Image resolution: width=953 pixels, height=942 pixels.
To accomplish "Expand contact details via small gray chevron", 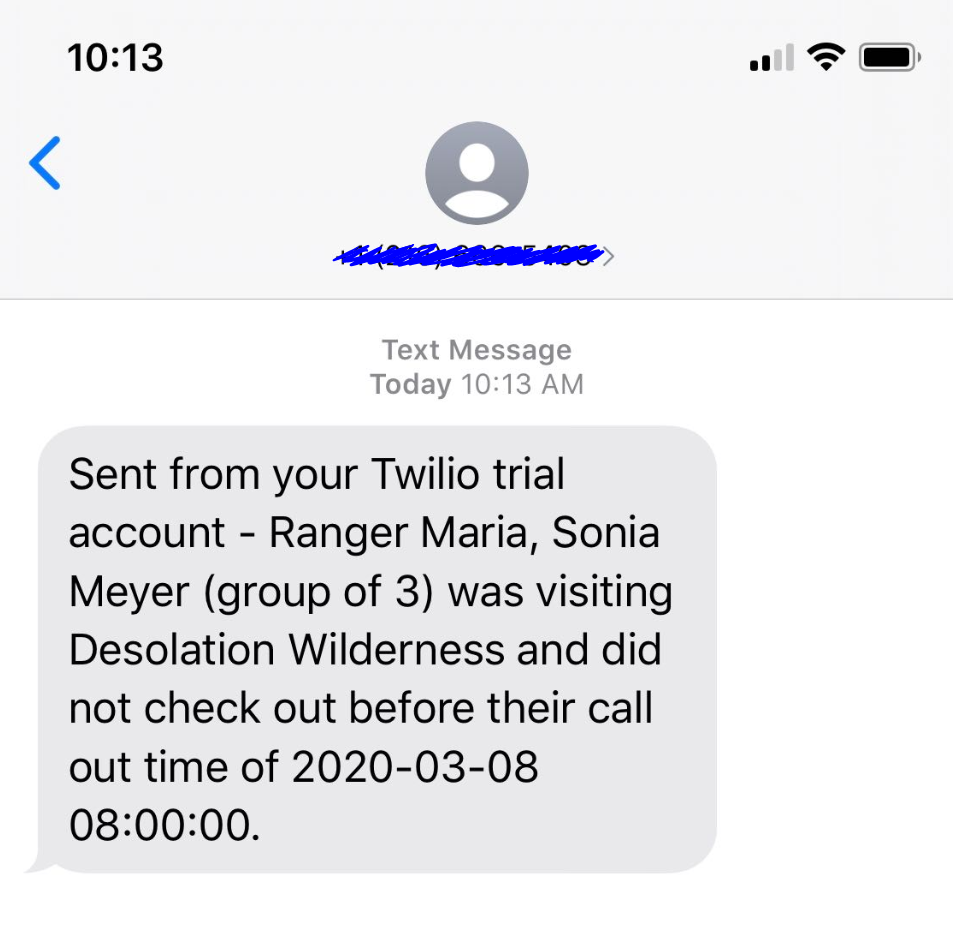I will coord(608,256).
